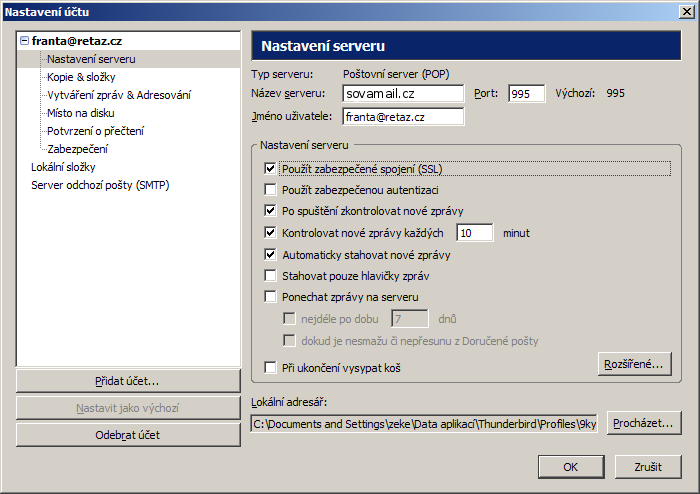The image size is (700, 494).
Task: Open Potvrzení o přečtení settings
Action: click(x=95, y=131)
